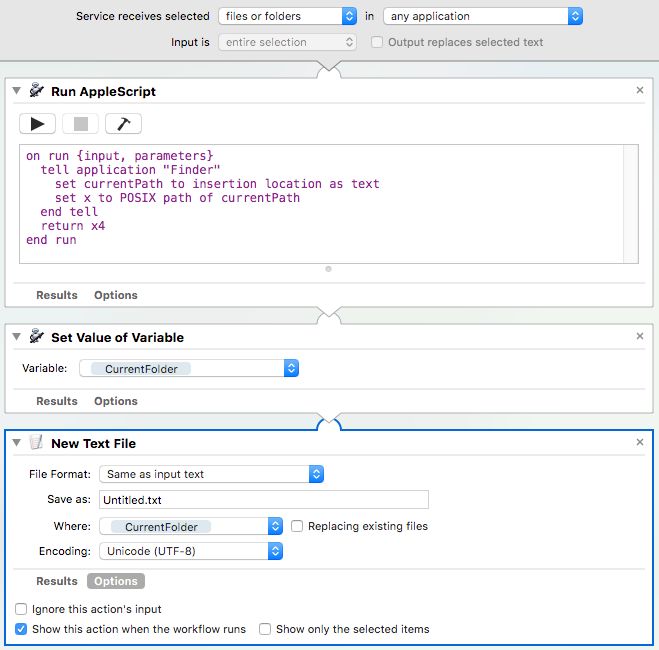Open 'files or folders' service input dropdown
Image resolution: width=659 pixels, height=650 pixels.
[x=287, y=16]
